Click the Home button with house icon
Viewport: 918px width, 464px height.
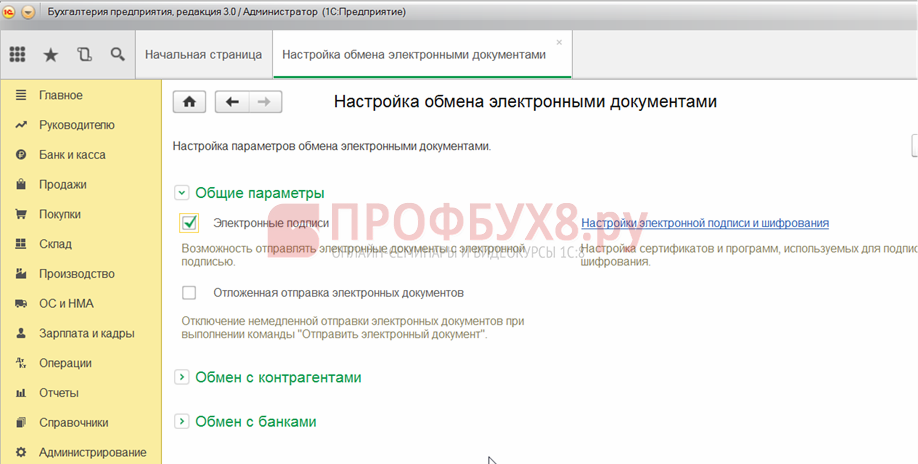coord(189,102)
